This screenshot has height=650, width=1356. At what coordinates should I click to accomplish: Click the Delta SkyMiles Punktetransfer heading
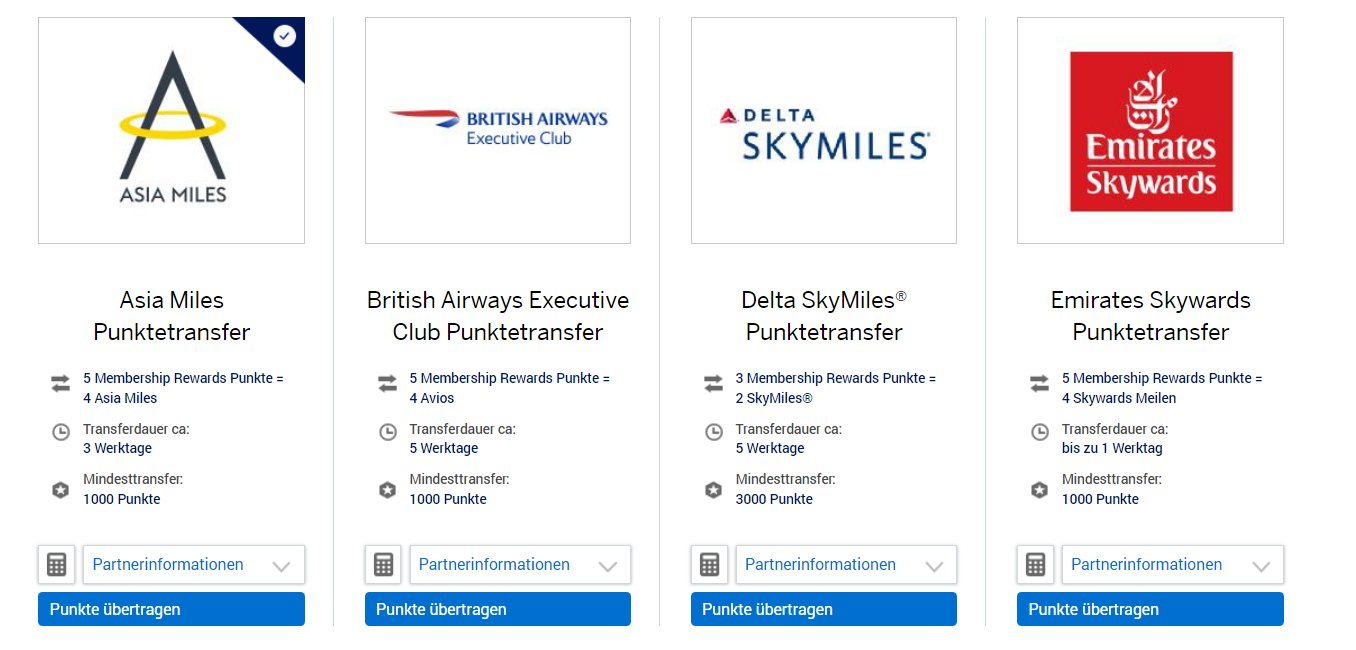823,316
